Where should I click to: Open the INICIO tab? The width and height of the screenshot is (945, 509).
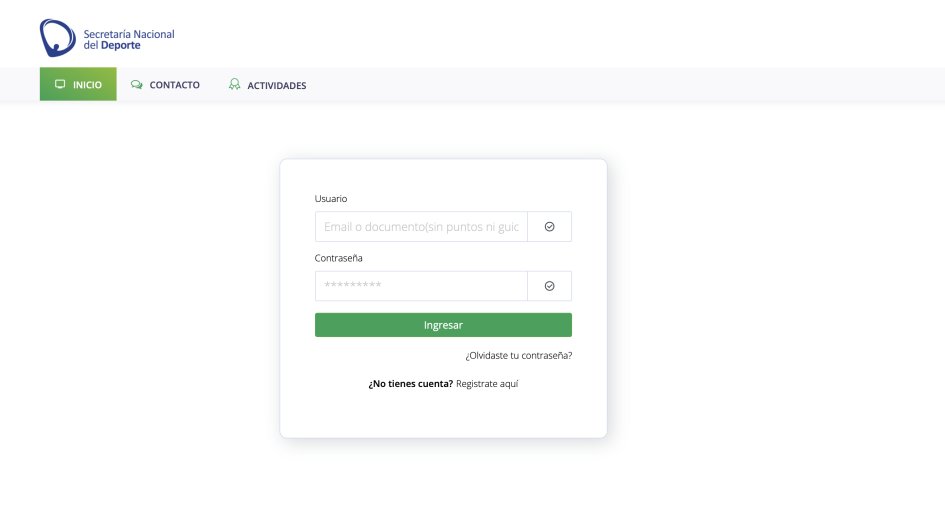pos(78,85)
